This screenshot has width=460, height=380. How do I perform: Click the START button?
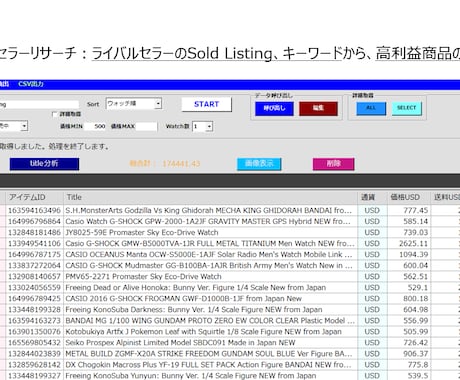(206, 104)
